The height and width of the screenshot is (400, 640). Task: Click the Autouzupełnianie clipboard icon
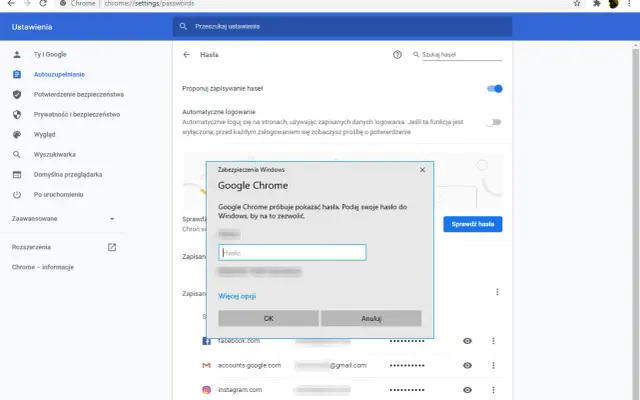[17, 74]
